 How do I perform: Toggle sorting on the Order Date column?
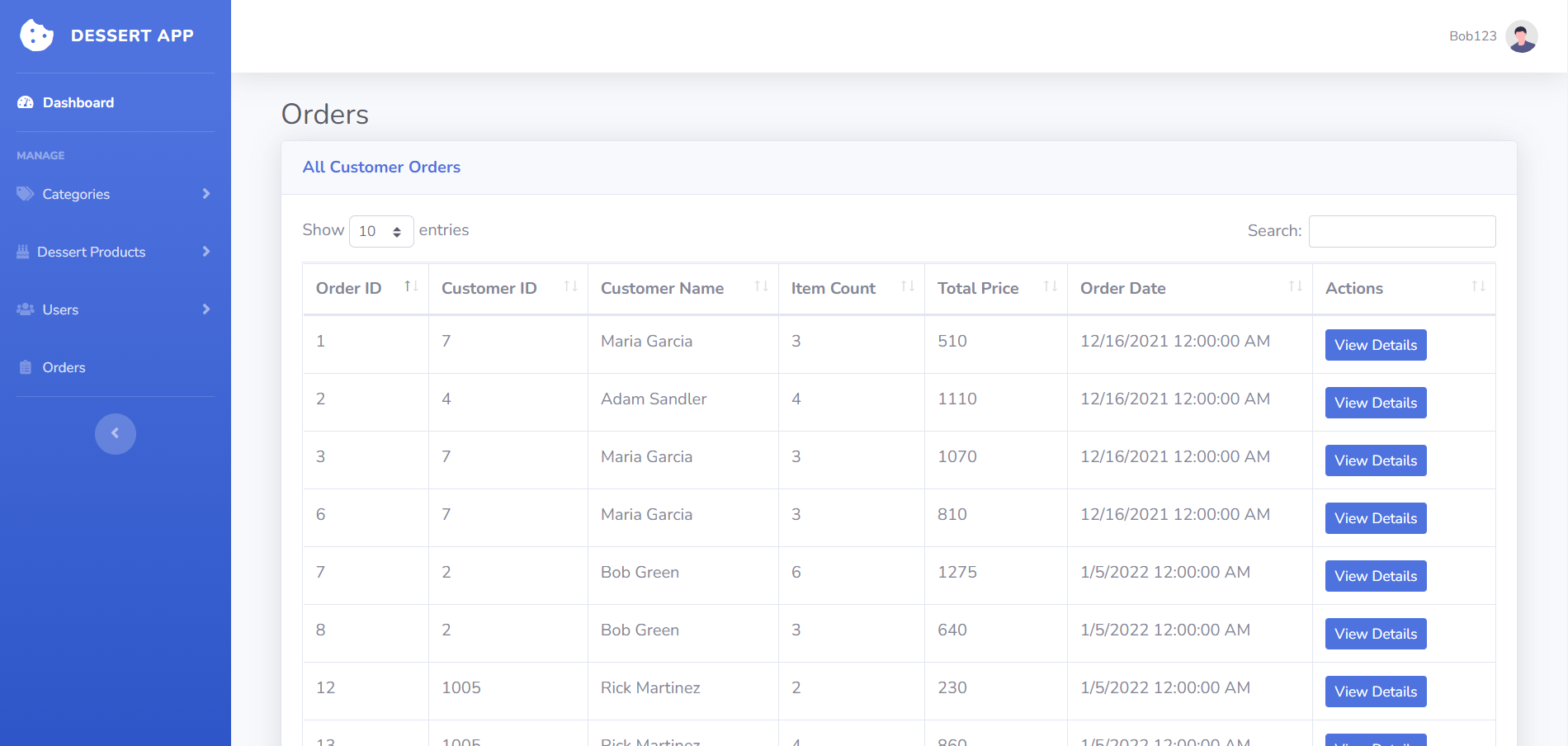1295,287
